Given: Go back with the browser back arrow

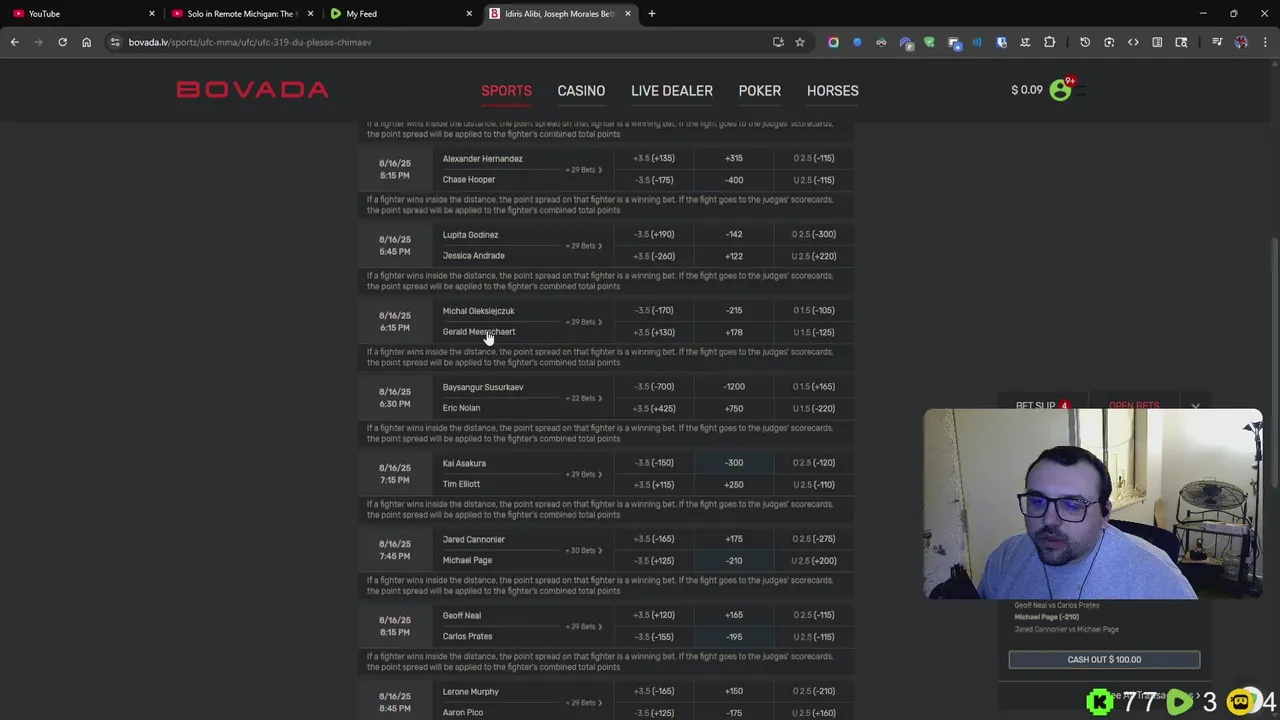Looking at the screenshot, I should [x=14, y=42].
